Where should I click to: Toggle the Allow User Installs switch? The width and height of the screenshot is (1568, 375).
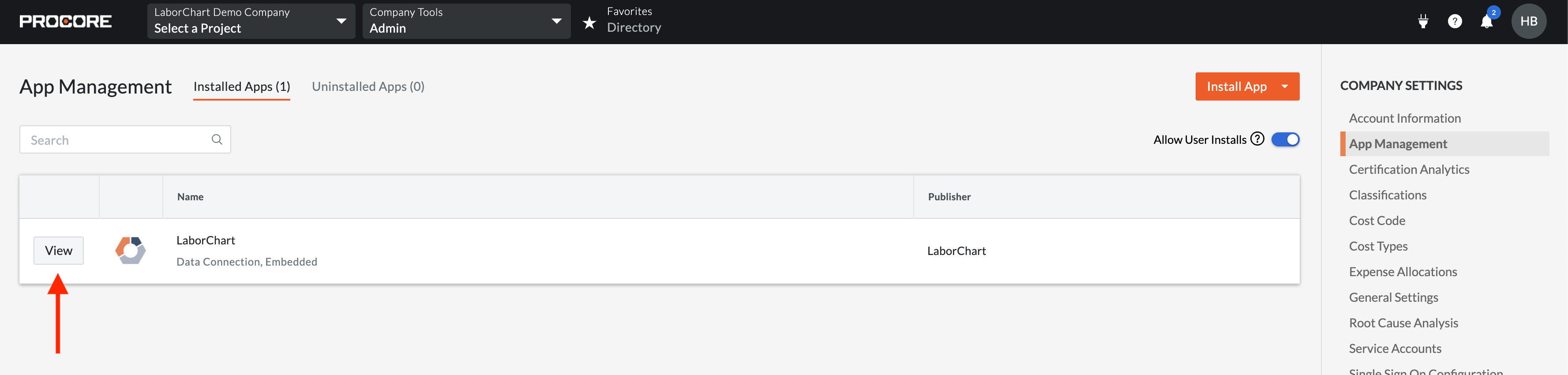pos(1285,139)
